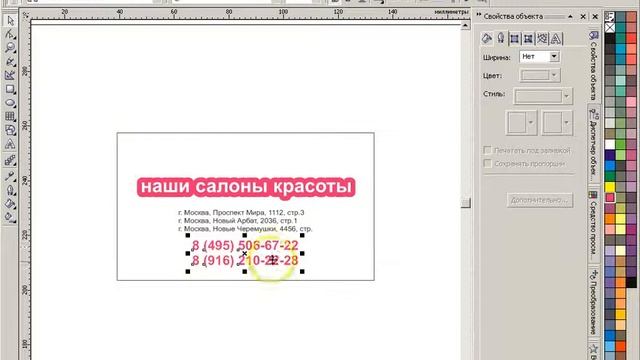Click the No Color X swatch

point(610,28)
